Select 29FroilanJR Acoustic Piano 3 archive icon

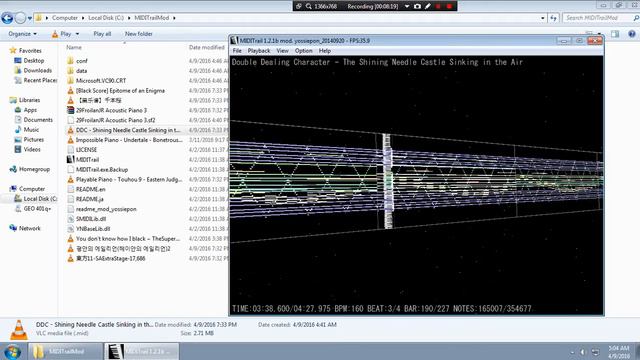pos(70,110)
